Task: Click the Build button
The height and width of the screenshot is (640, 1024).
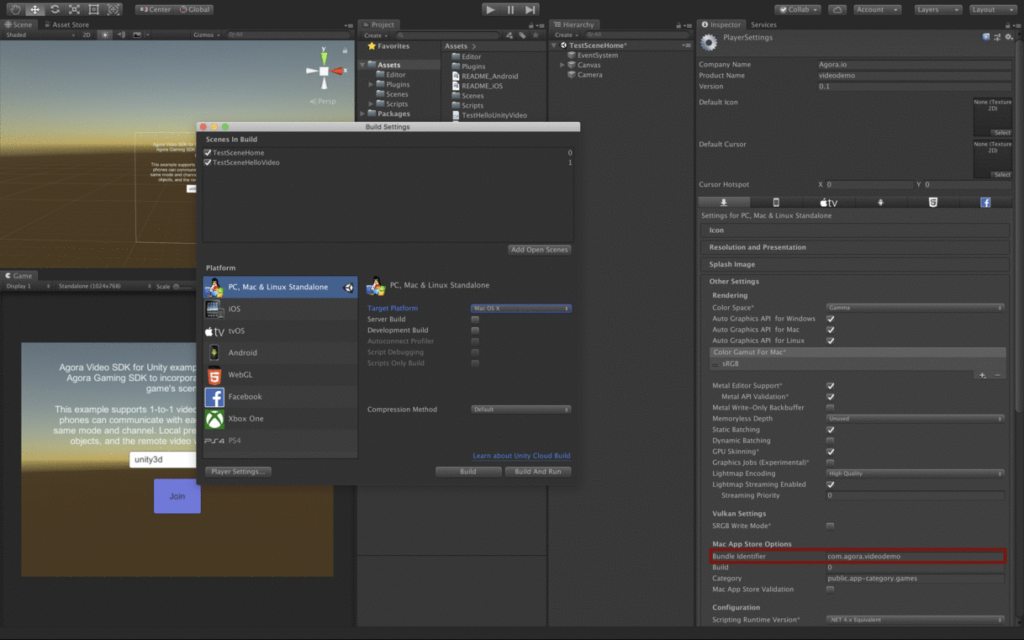Action: (x=468, y=472)
